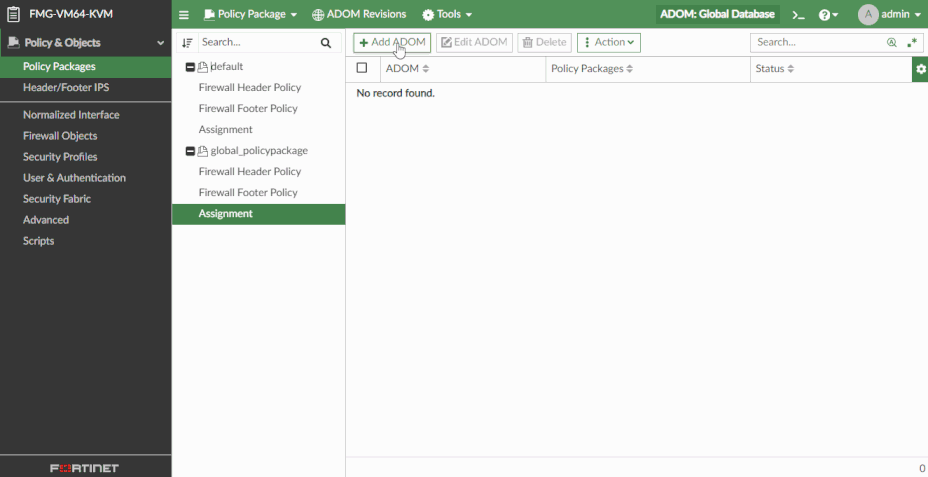Select Policy Packages in the sidebar
Viewport: 928px width, 477px height.
tap(86, 67)
